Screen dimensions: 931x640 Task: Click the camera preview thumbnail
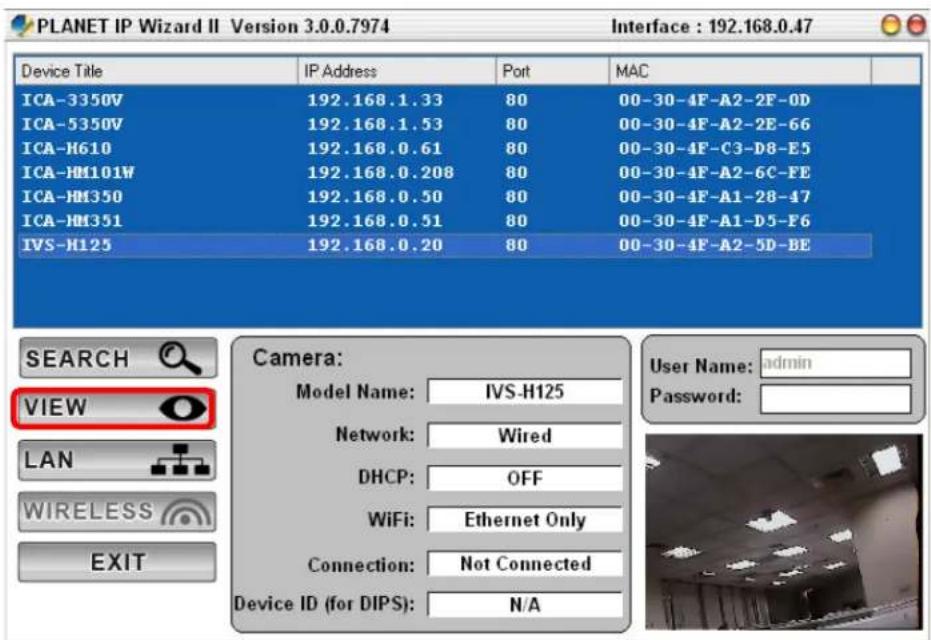coord(784,531)
